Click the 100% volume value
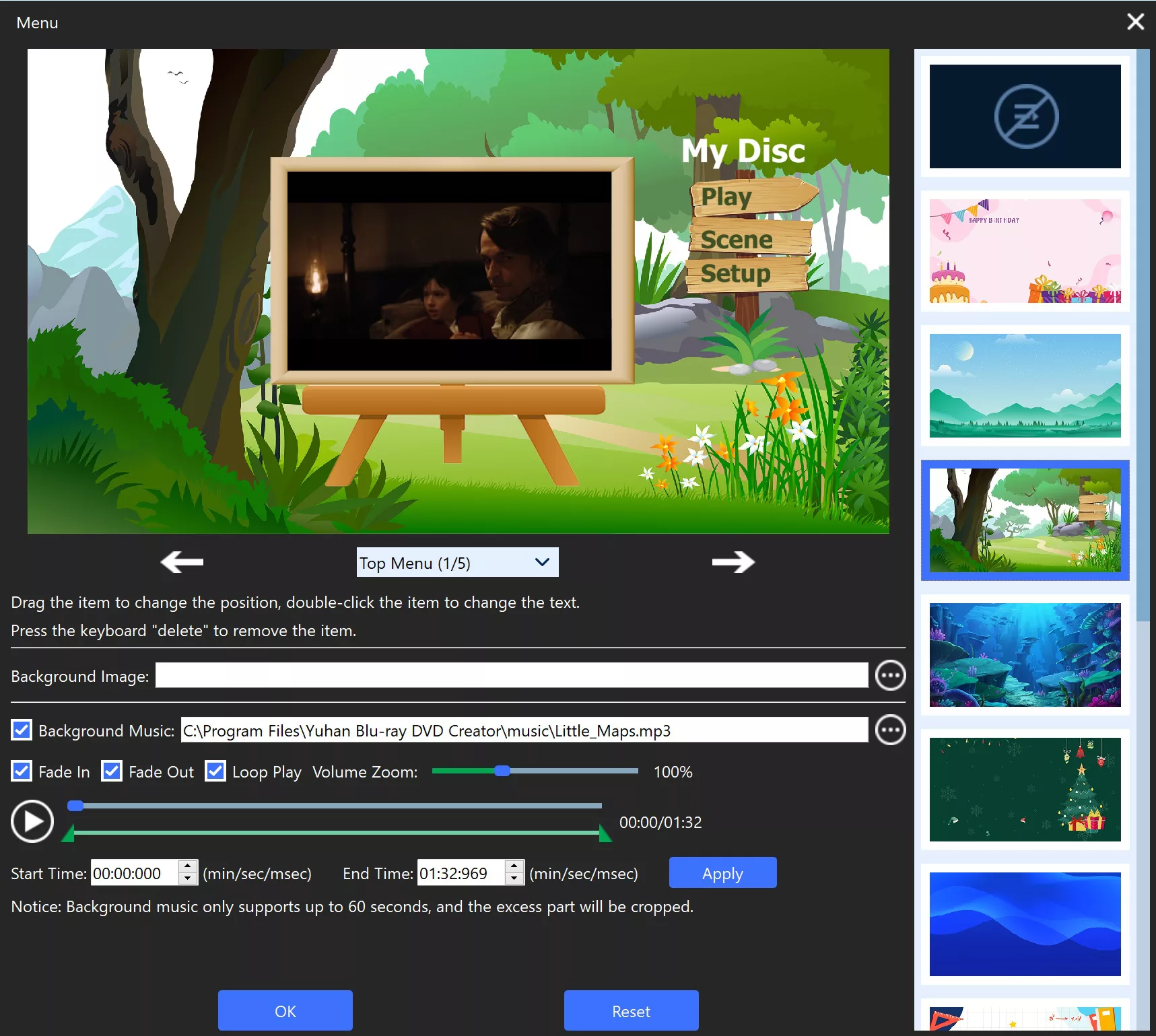 (673, 771)
